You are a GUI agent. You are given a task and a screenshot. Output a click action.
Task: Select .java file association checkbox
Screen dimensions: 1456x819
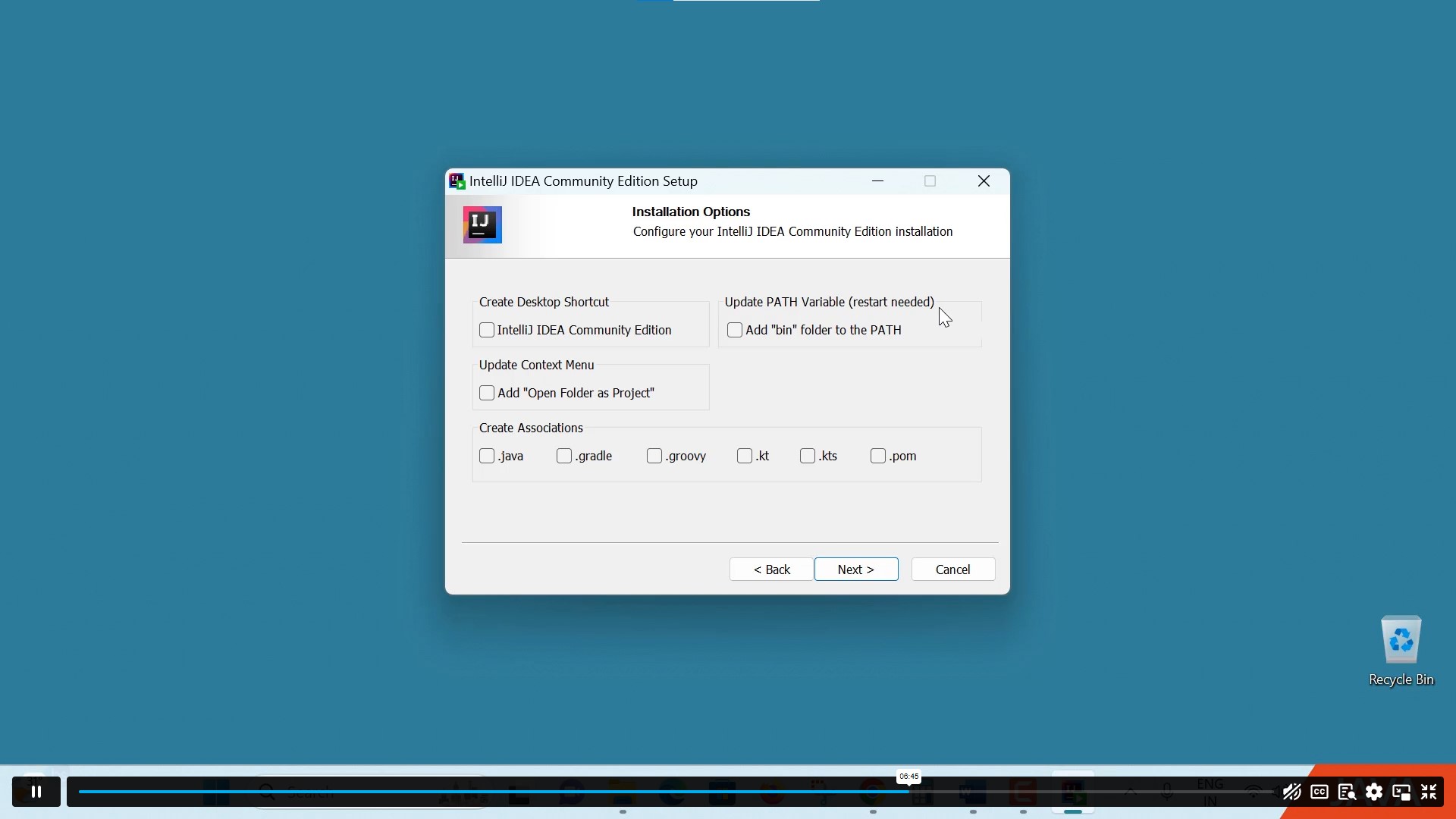(487, 456)
